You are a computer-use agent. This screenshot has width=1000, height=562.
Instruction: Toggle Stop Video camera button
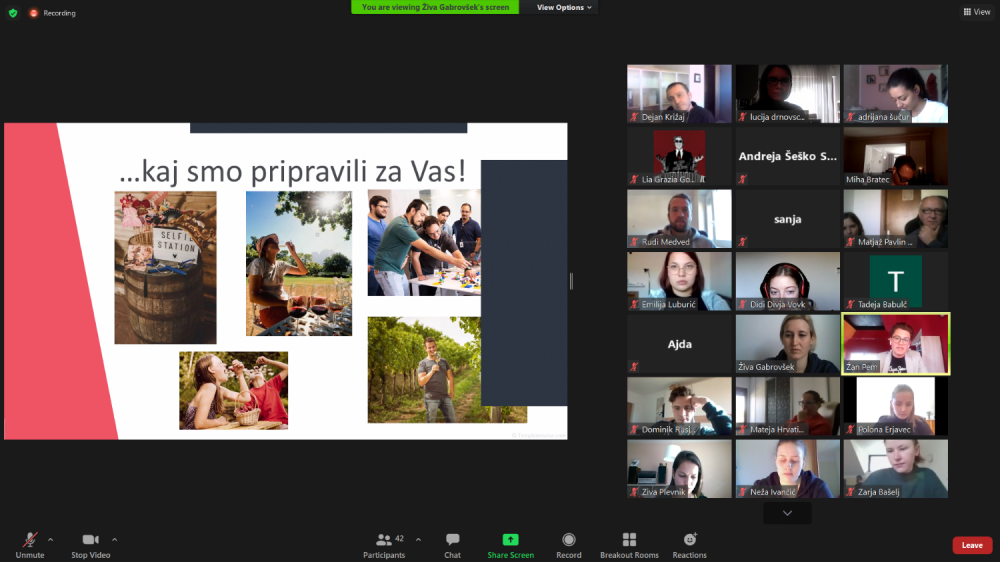click(x=90, y=544)
